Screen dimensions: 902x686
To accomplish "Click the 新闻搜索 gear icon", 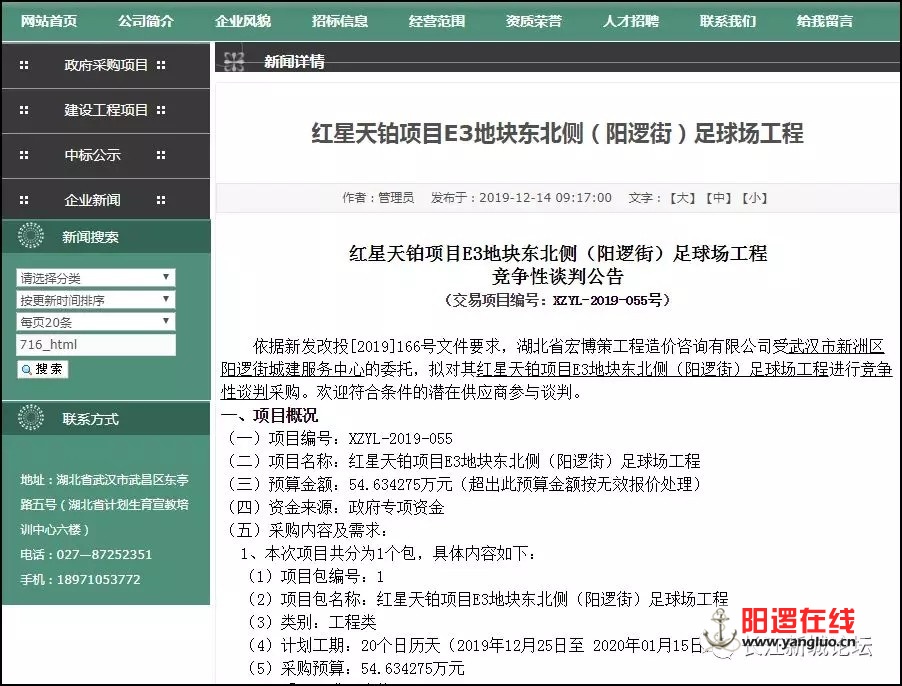I will tap(30, 236).
